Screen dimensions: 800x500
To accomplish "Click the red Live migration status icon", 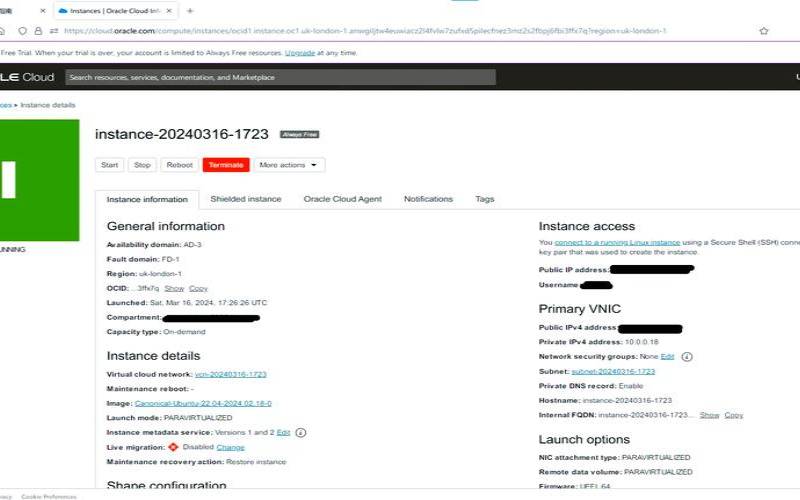I will [173, 447].
